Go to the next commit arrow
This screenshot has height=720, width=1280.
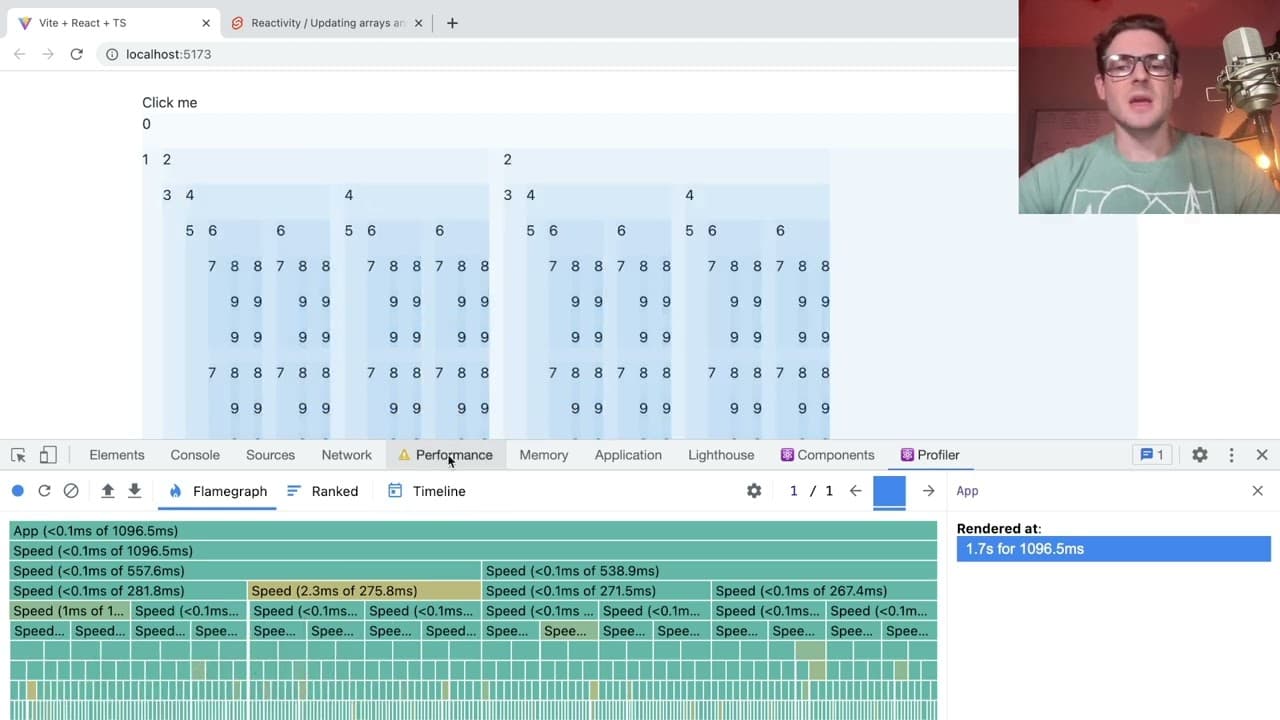(x=928, y=491)
